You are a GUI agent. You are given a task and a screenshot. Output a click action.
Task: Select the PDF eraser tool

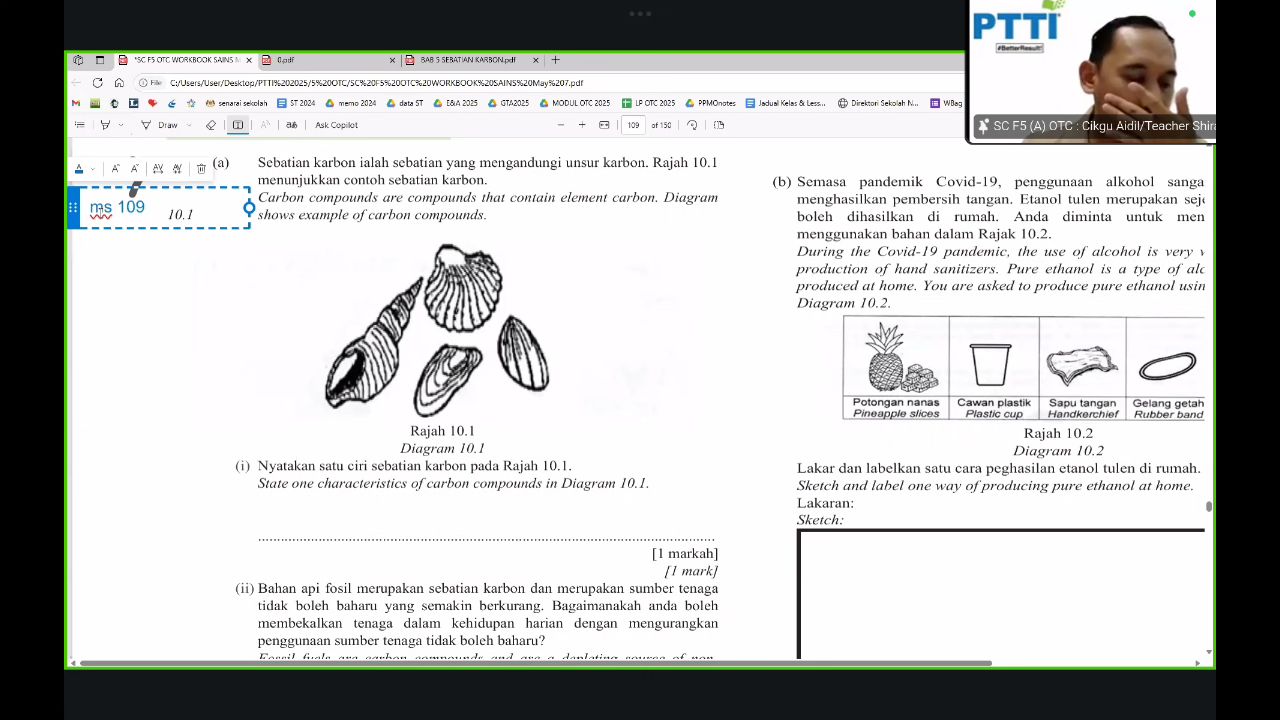click(210, 125)
